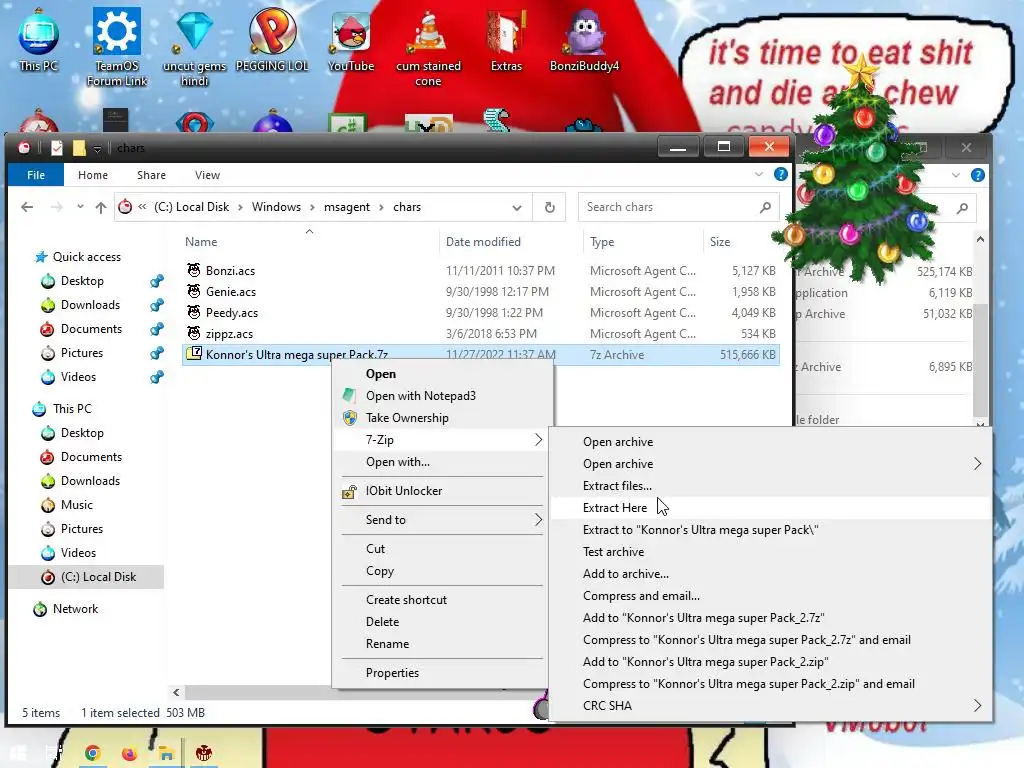
Task: Switch to the View ribbon tab
Action: coord(207,175)
